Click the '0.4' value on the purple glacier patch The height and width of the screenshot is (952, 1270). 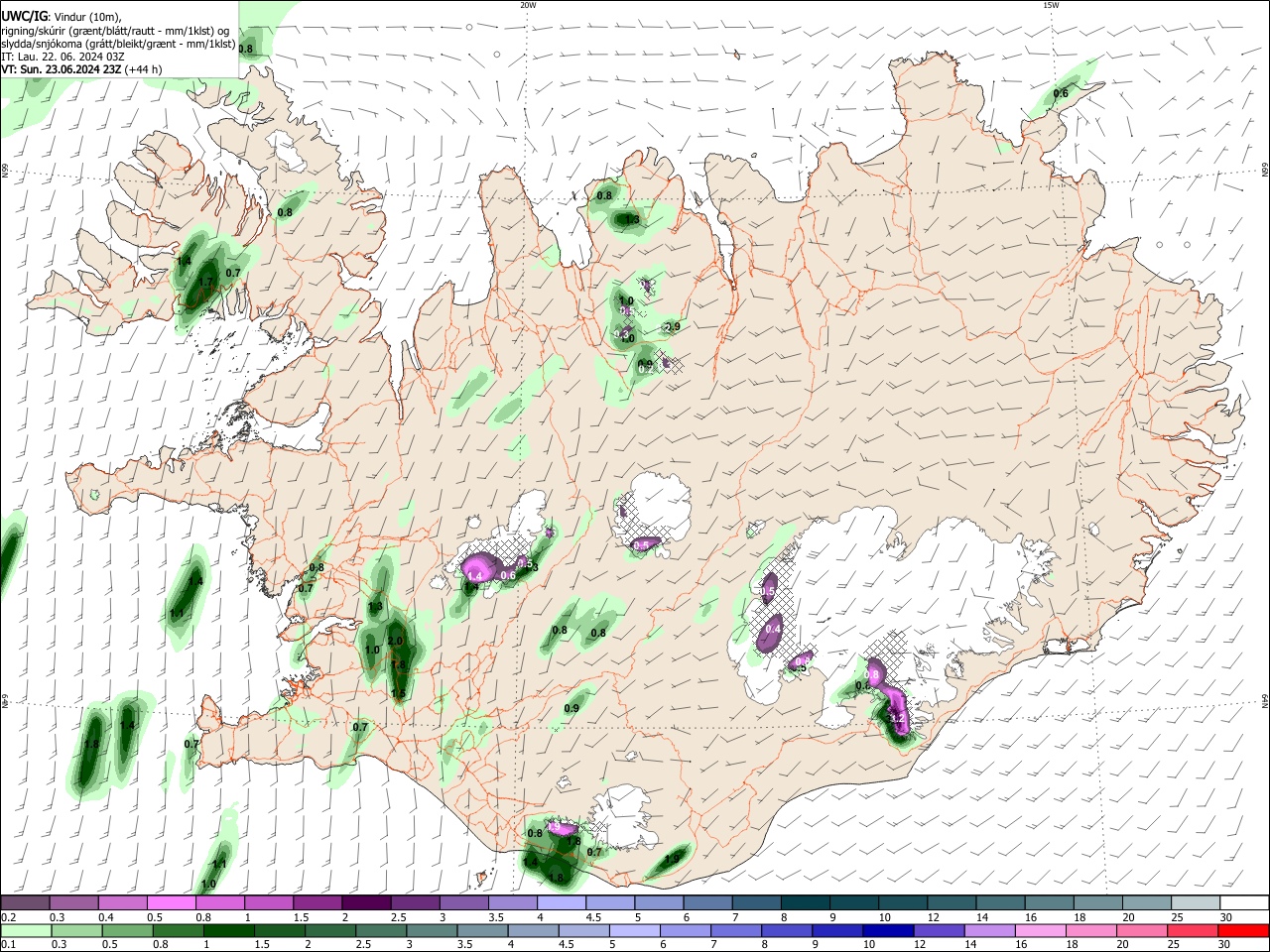[x=774, y=629]
